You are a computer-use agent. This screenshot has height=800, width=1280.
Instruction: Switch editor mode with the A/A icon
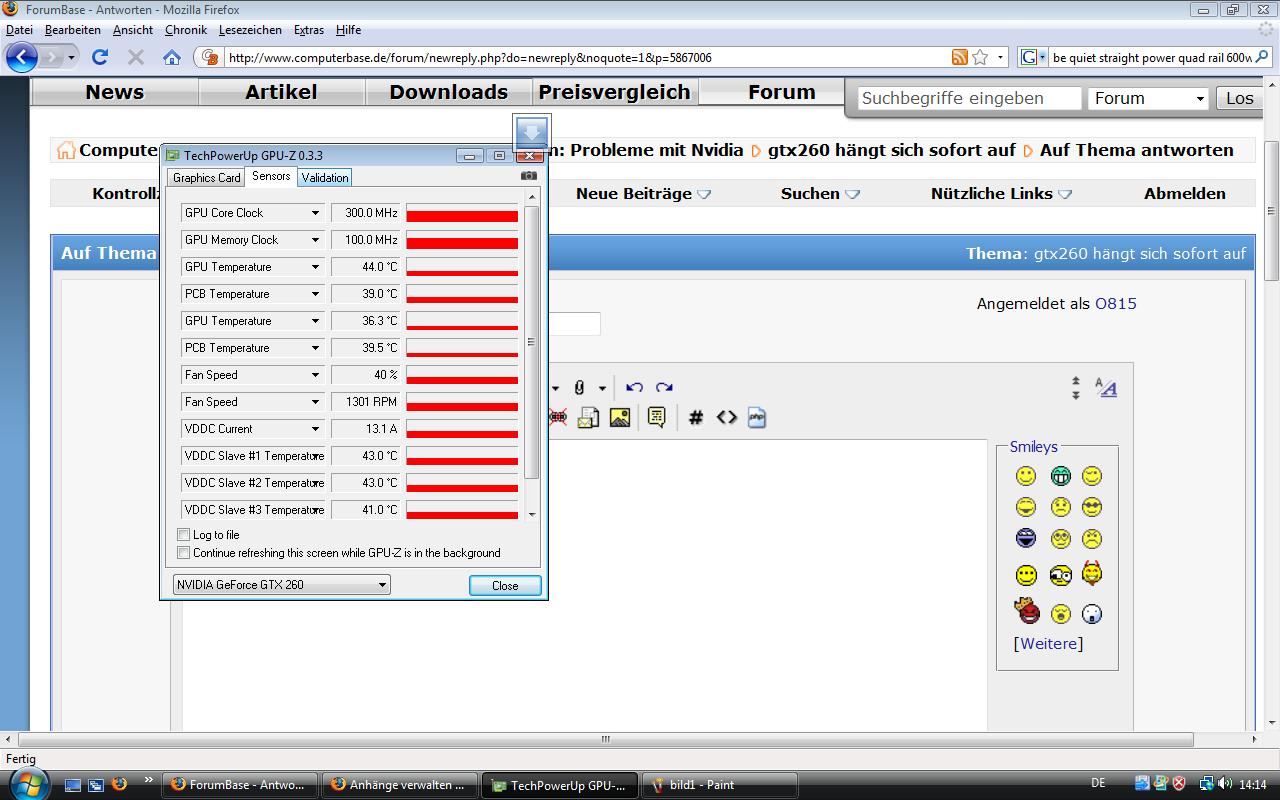pos(1106,388)
